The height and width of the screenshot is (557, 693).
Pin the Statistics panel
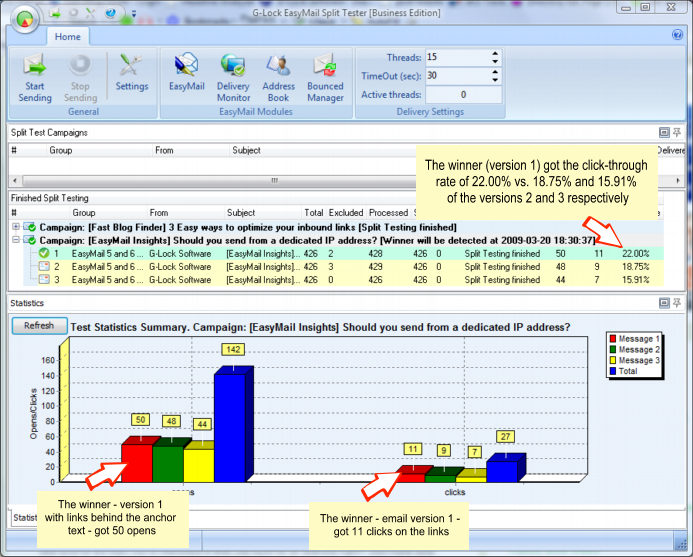pyautogui.click(x=677, y=303)
